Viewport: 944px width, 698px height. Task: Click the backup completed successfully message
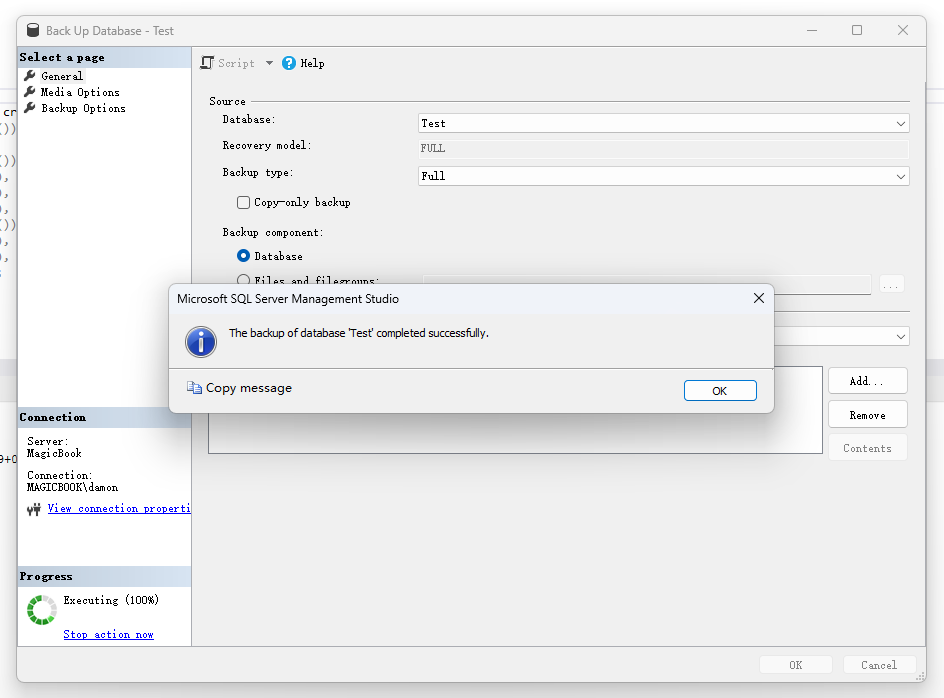click(359, 333)
